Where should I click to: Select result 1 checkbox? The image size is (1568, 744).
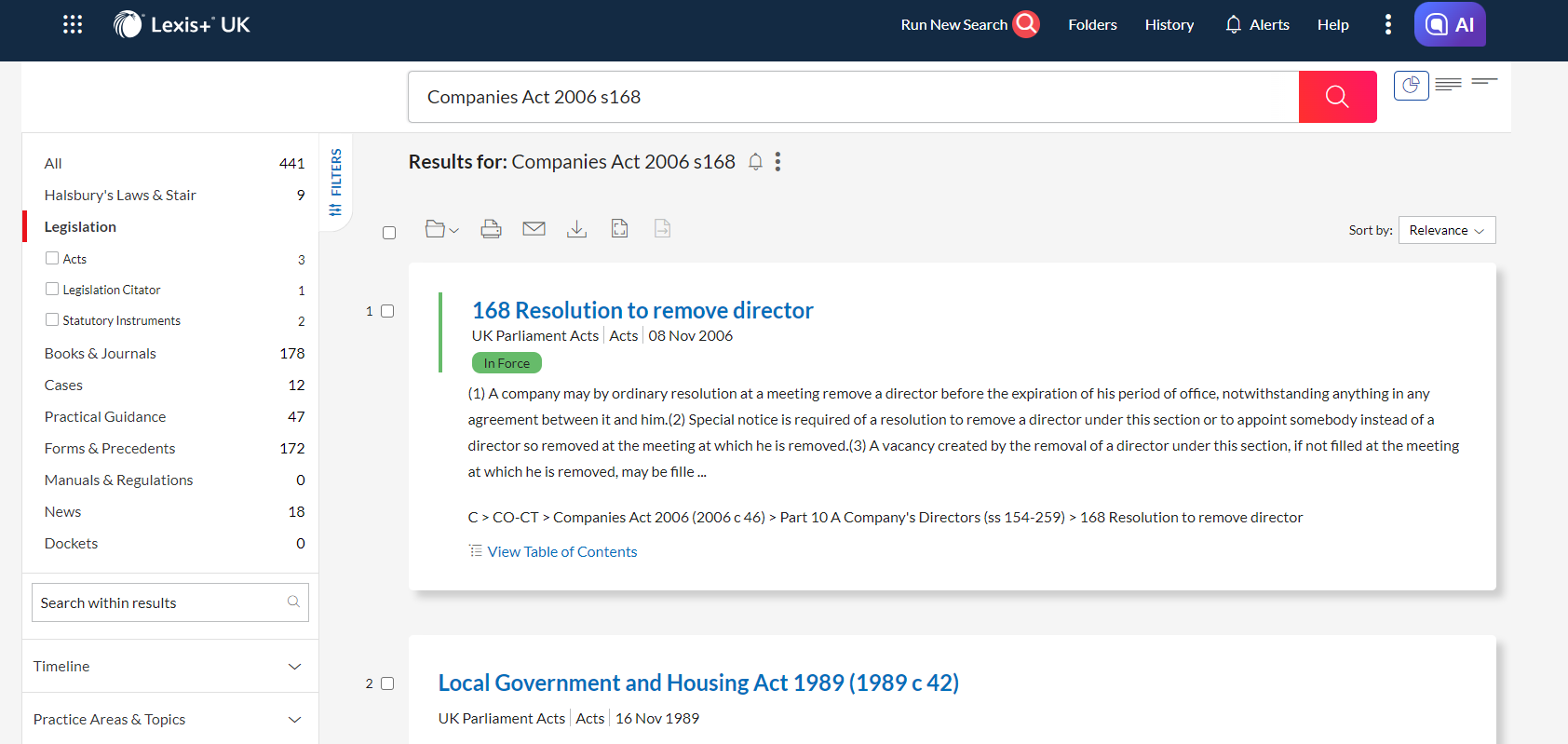(387, 311)
